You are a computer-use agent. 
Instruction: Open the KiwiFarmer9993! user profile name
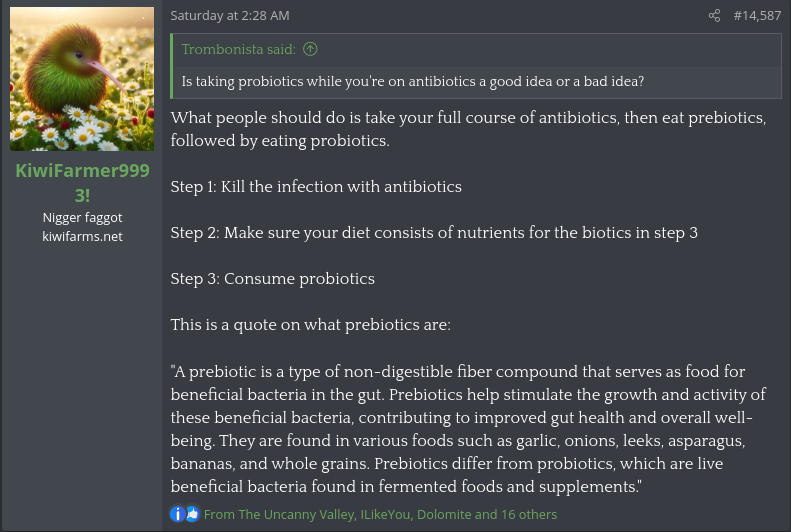(x=82, y=183)
